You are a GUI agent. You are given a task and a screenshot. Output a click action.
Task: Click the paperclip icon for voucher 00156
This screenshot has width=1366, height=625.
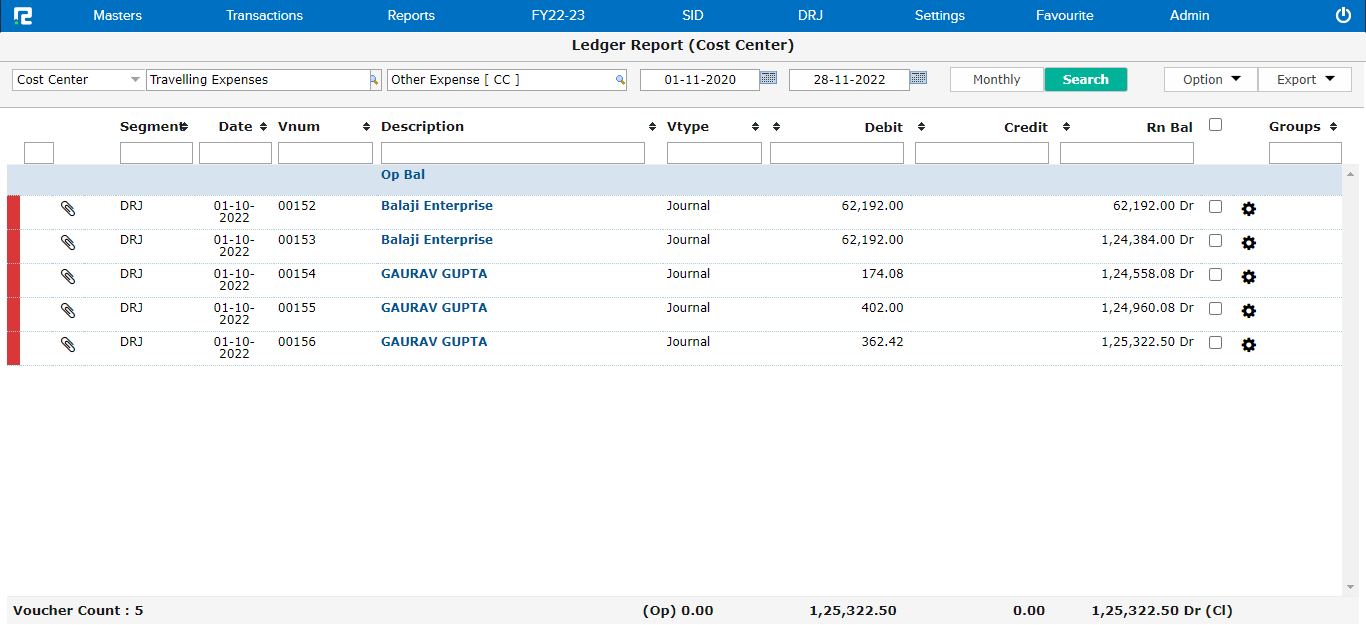click(68, 345)
